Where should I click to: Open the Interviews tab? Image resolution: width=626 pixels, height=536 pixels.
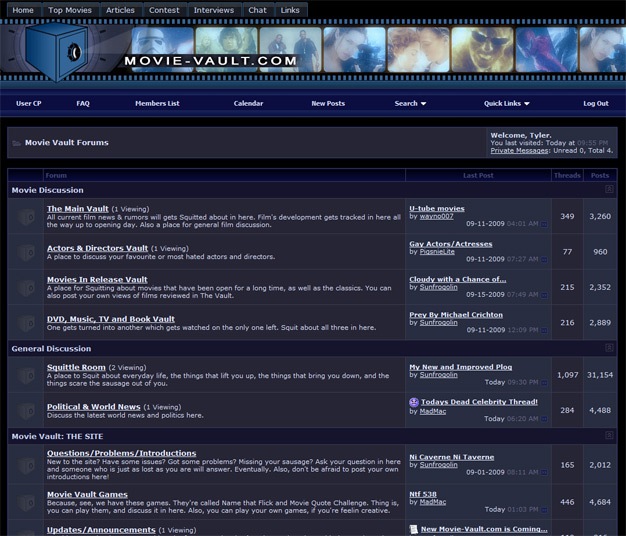pos(214,10)
